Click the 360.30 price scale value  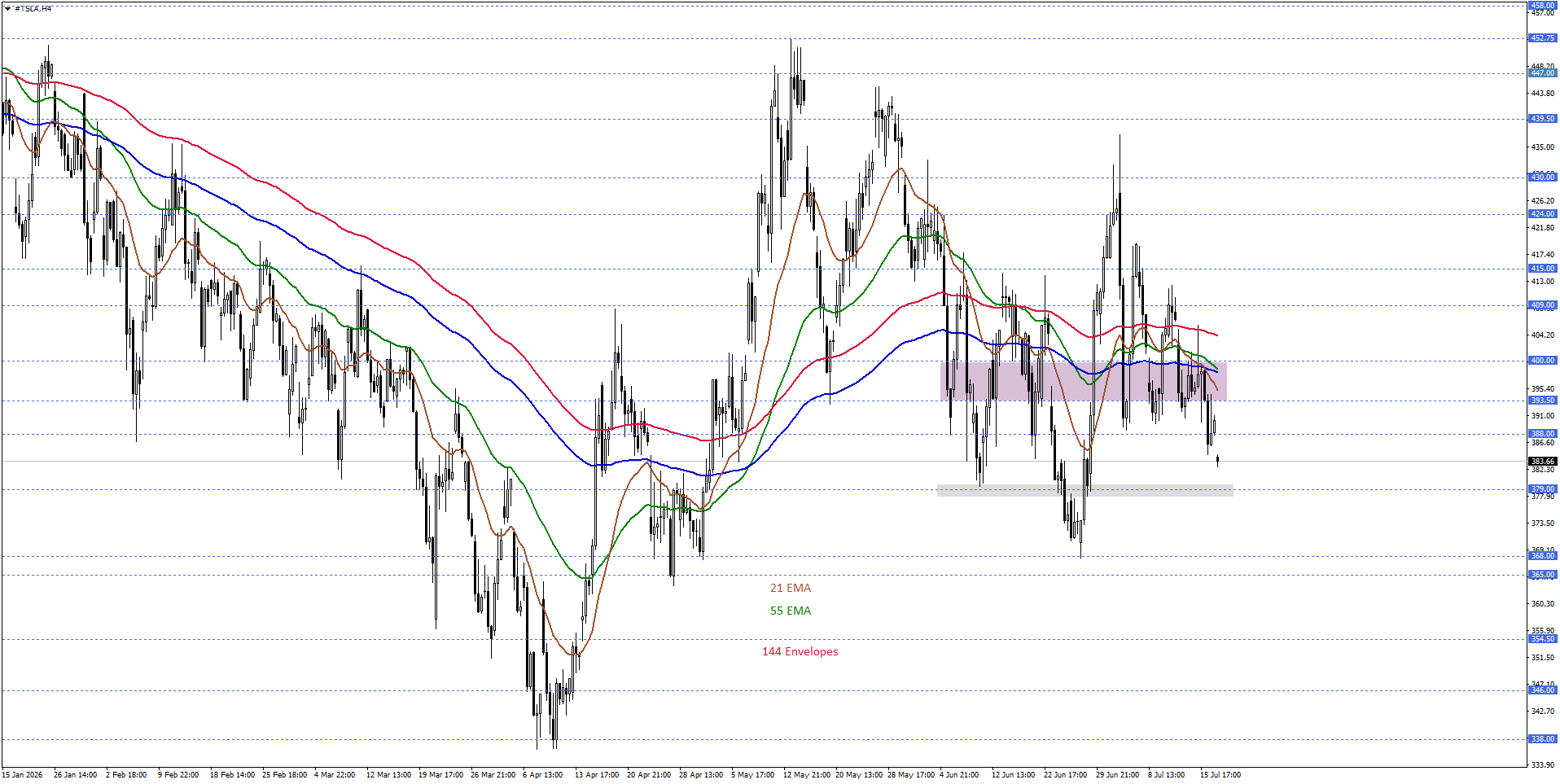coord(1543,604)
